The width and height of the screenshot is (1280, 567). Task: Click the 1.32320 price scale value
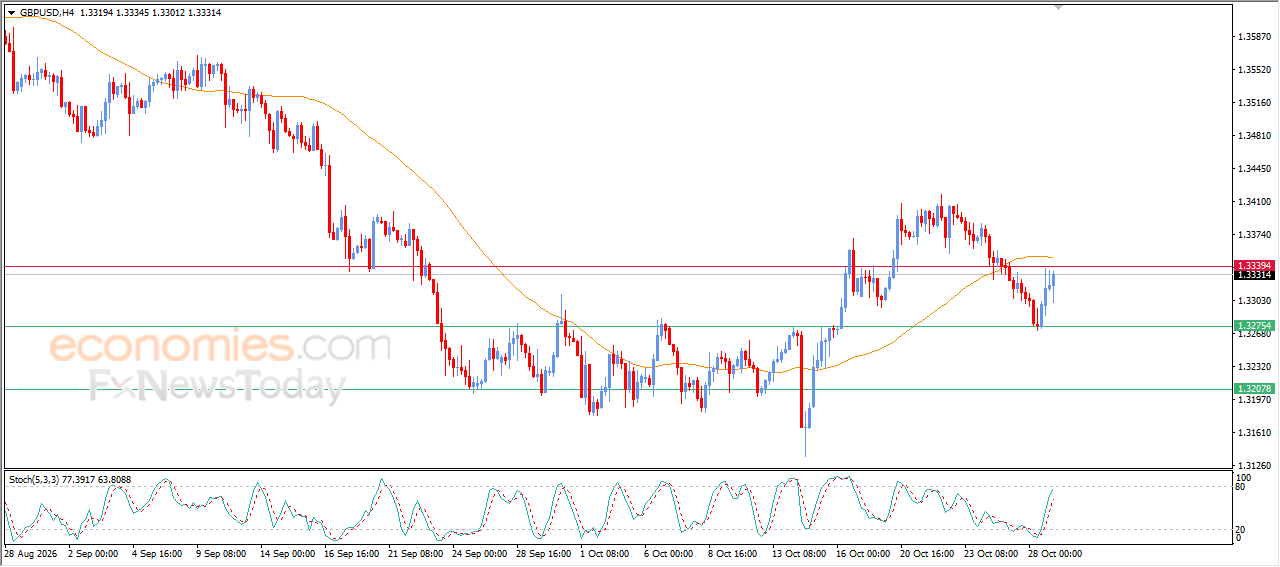(x=1254, y=367)
